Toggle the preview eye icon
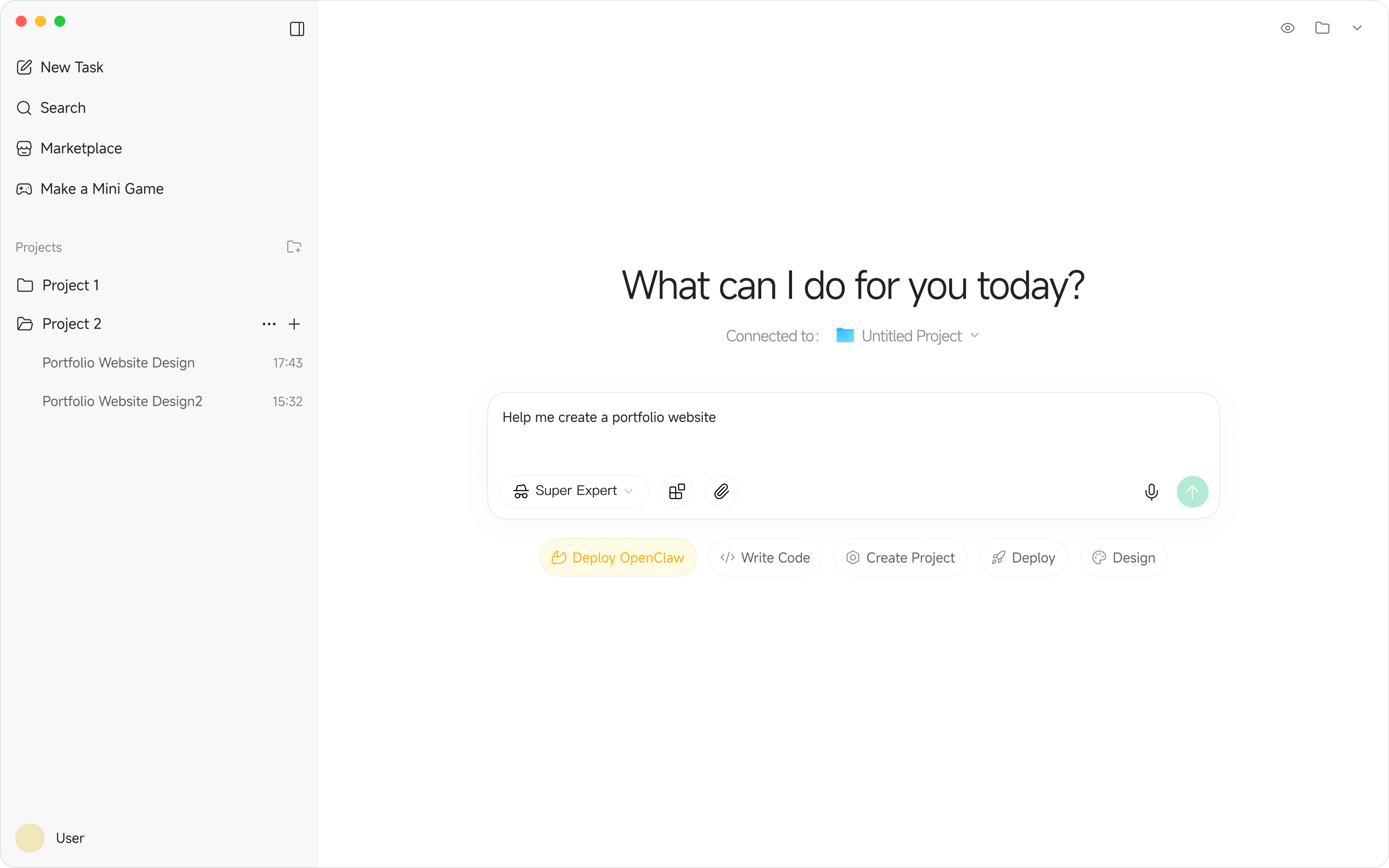The width and height of the screenshot is (1389, 868). [1287, 27]
